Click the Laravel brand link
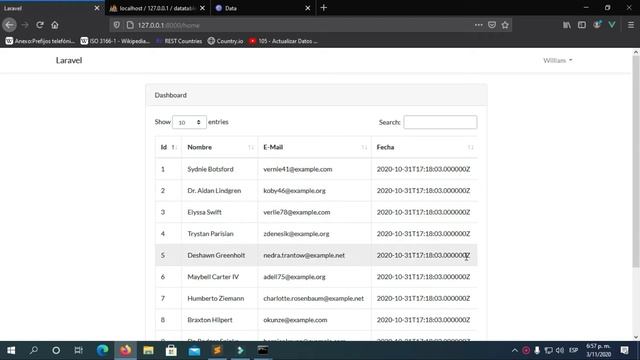The width and height of the screenshot is (640, 360). (x=69, y=60)
